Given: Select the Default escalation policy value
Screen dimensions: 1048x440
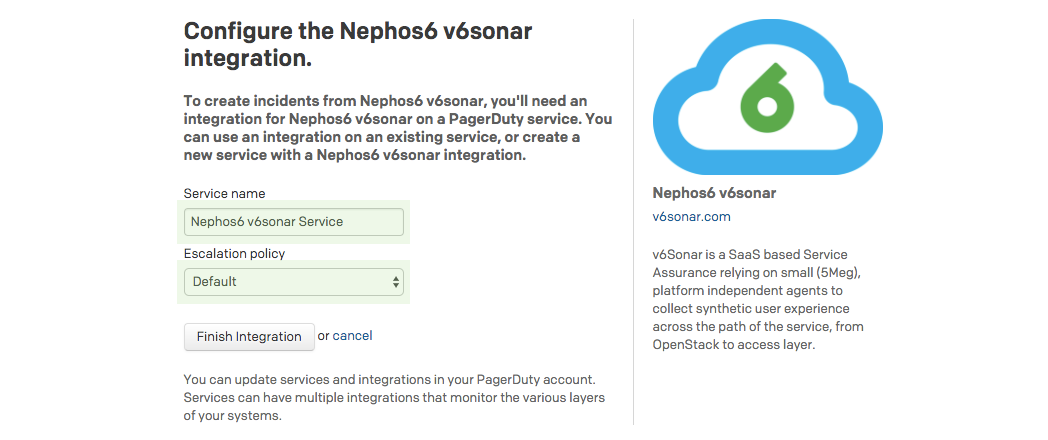Looking at the screenshot, I should (215, 282).
